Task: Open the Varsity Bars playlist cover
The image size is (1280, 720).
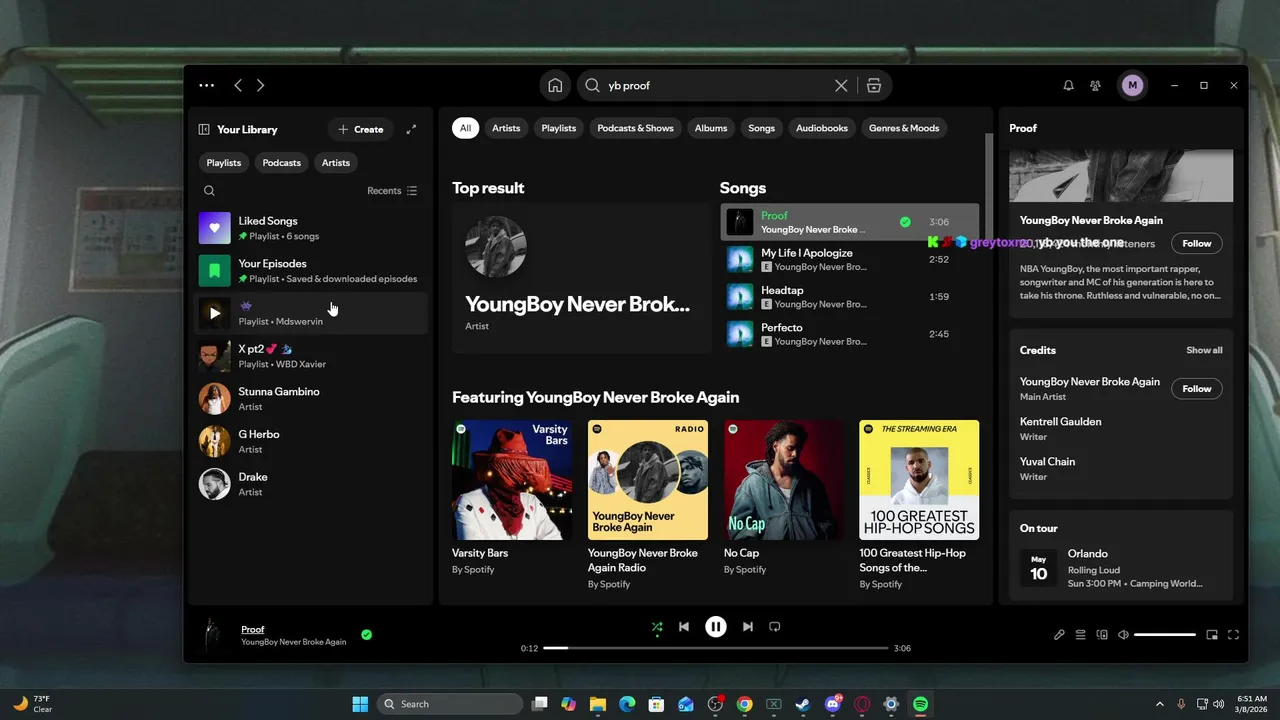Action: (x=512, y=480)
